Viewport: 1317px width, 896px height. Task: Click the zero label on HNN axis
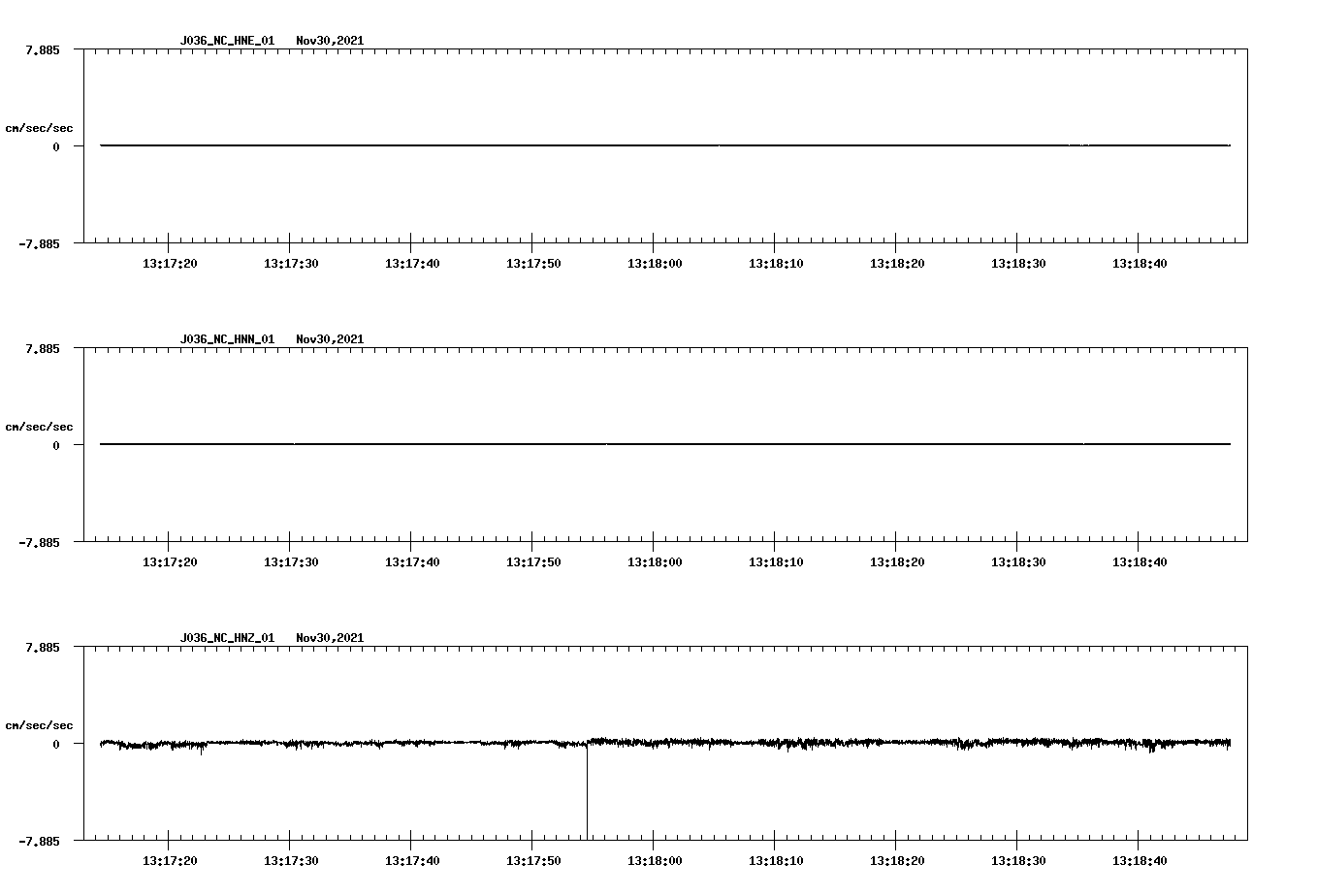(x=56, y=446)
